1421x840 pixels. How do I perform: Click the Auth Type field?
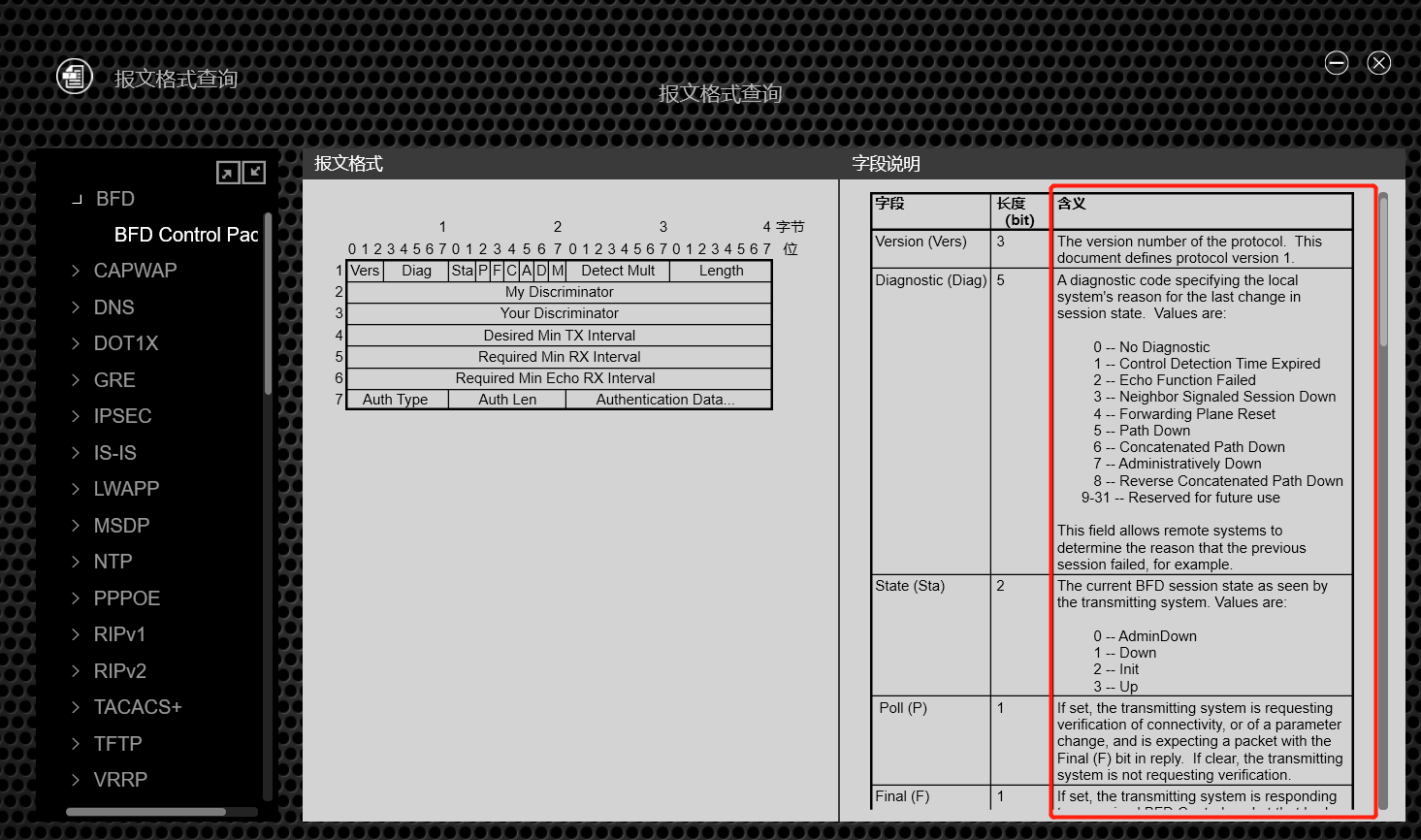tap(396, 400)
